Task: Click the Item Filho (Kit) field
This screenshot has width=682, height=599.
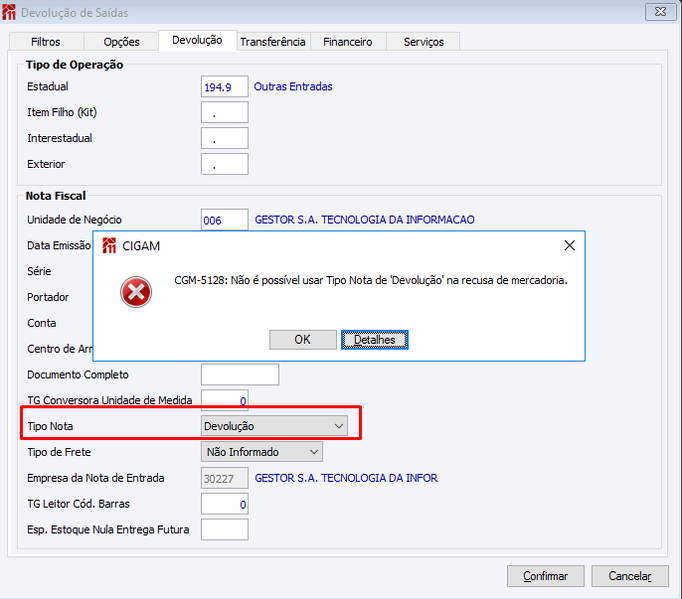Action: (224, 112)
